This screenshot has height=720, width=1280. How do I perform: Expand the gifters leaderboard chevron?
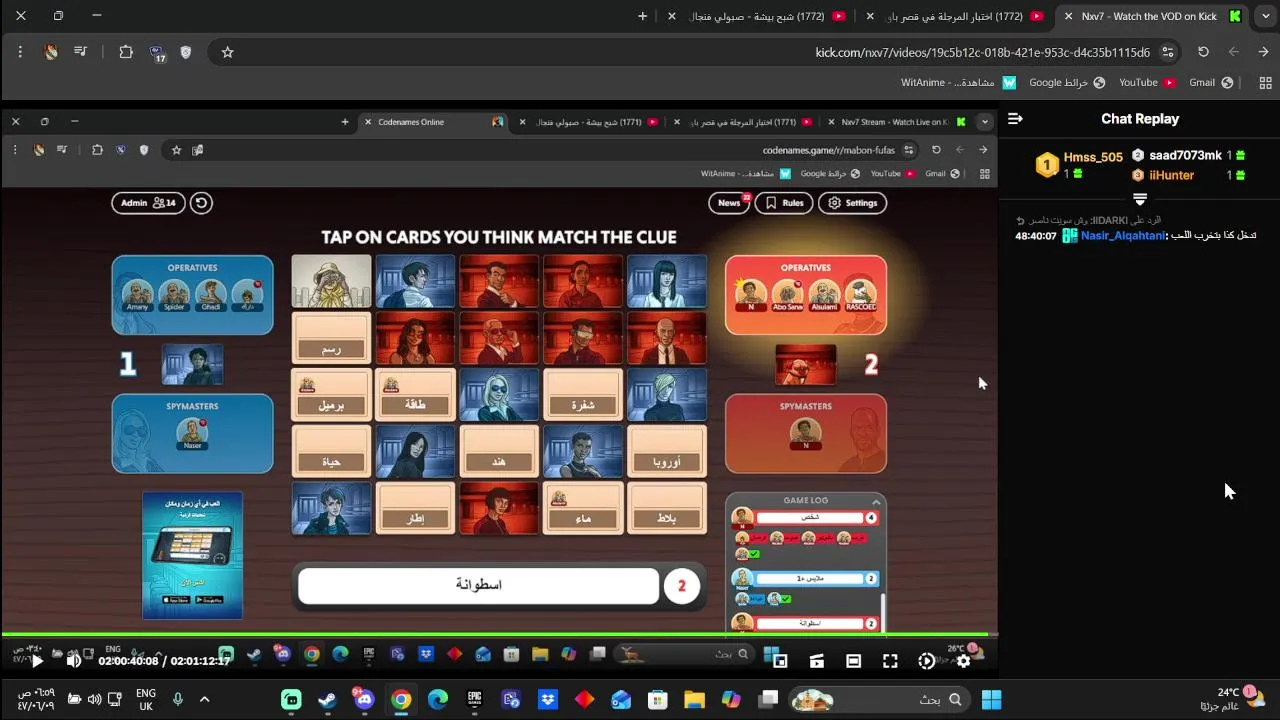(x=1139, y=199)
